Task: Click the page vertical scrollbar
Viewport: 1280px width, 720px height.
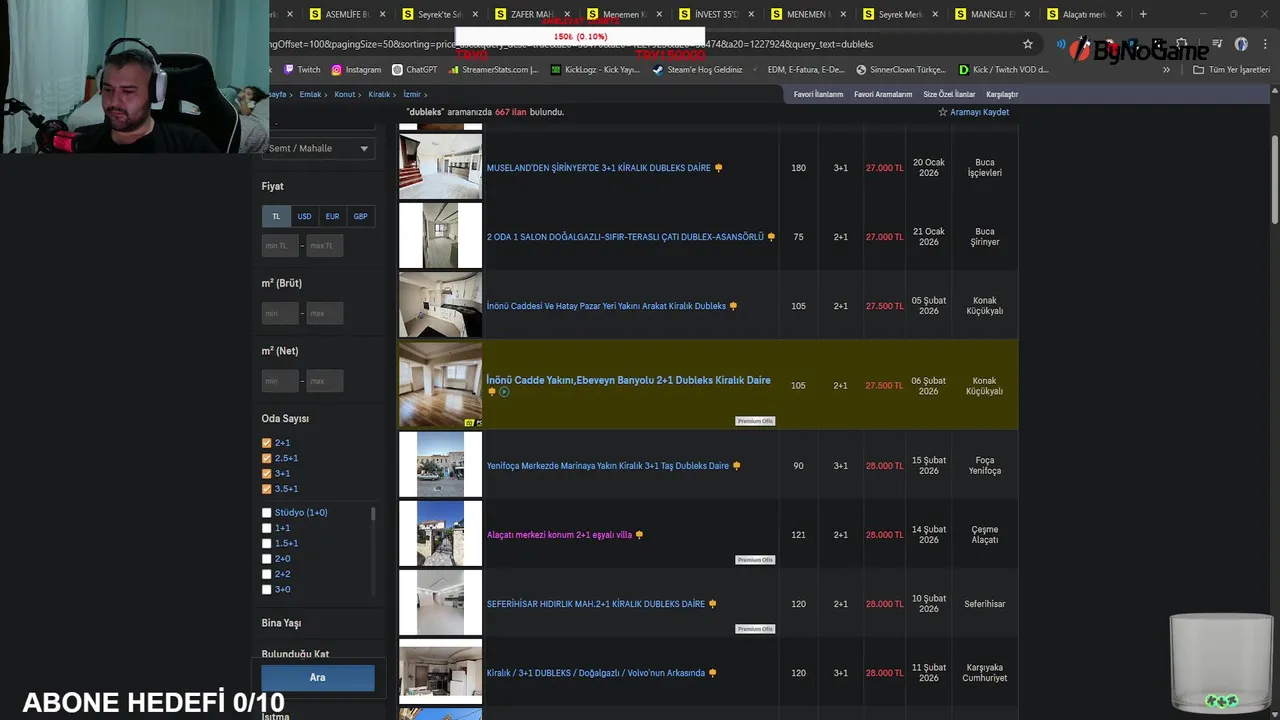Action: [x=1275, y=178]
